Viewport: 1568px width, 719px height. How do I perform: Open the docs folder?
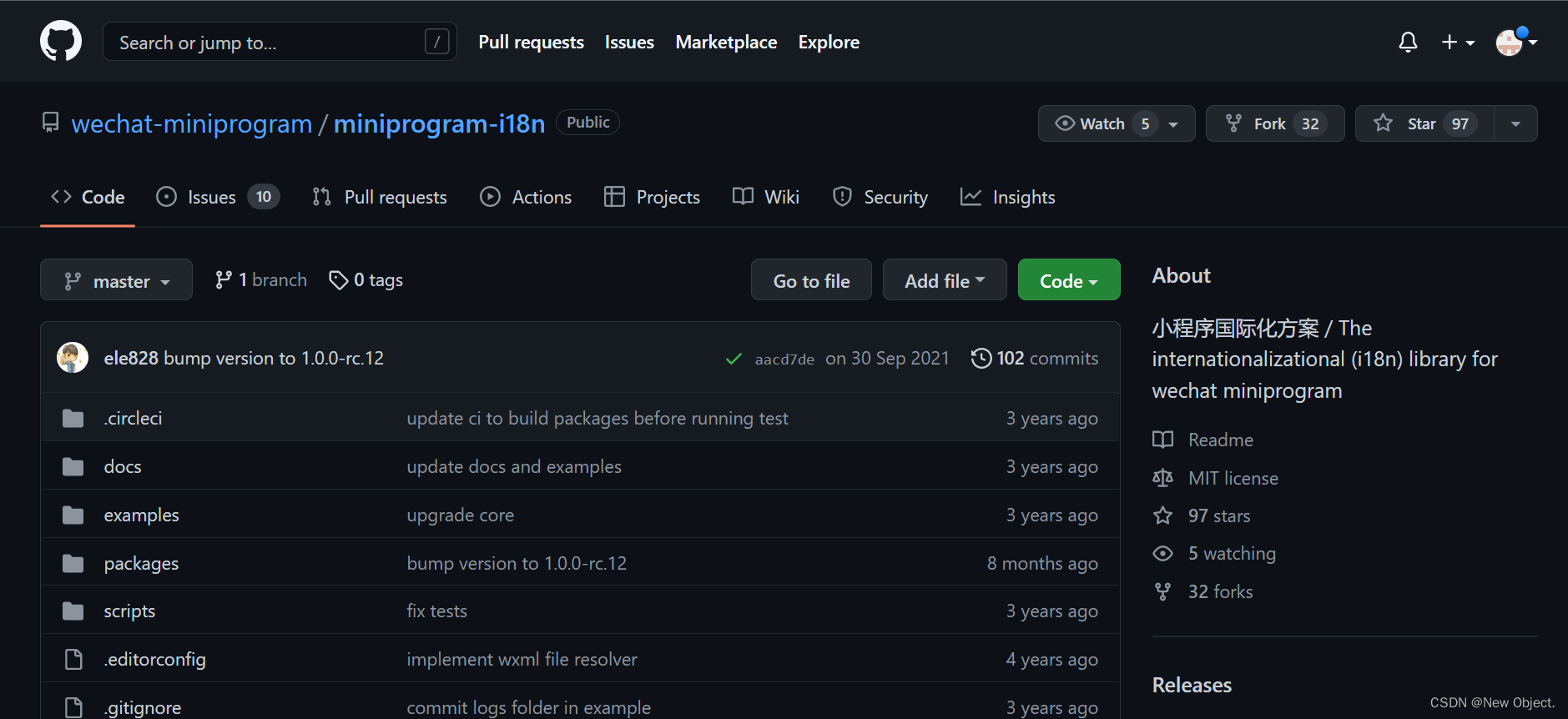click(x=123, y=466)
